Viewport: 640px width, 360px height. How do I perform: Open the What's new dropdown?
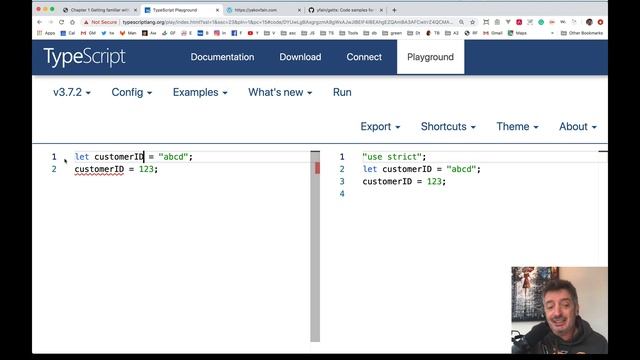click(280, 92)
